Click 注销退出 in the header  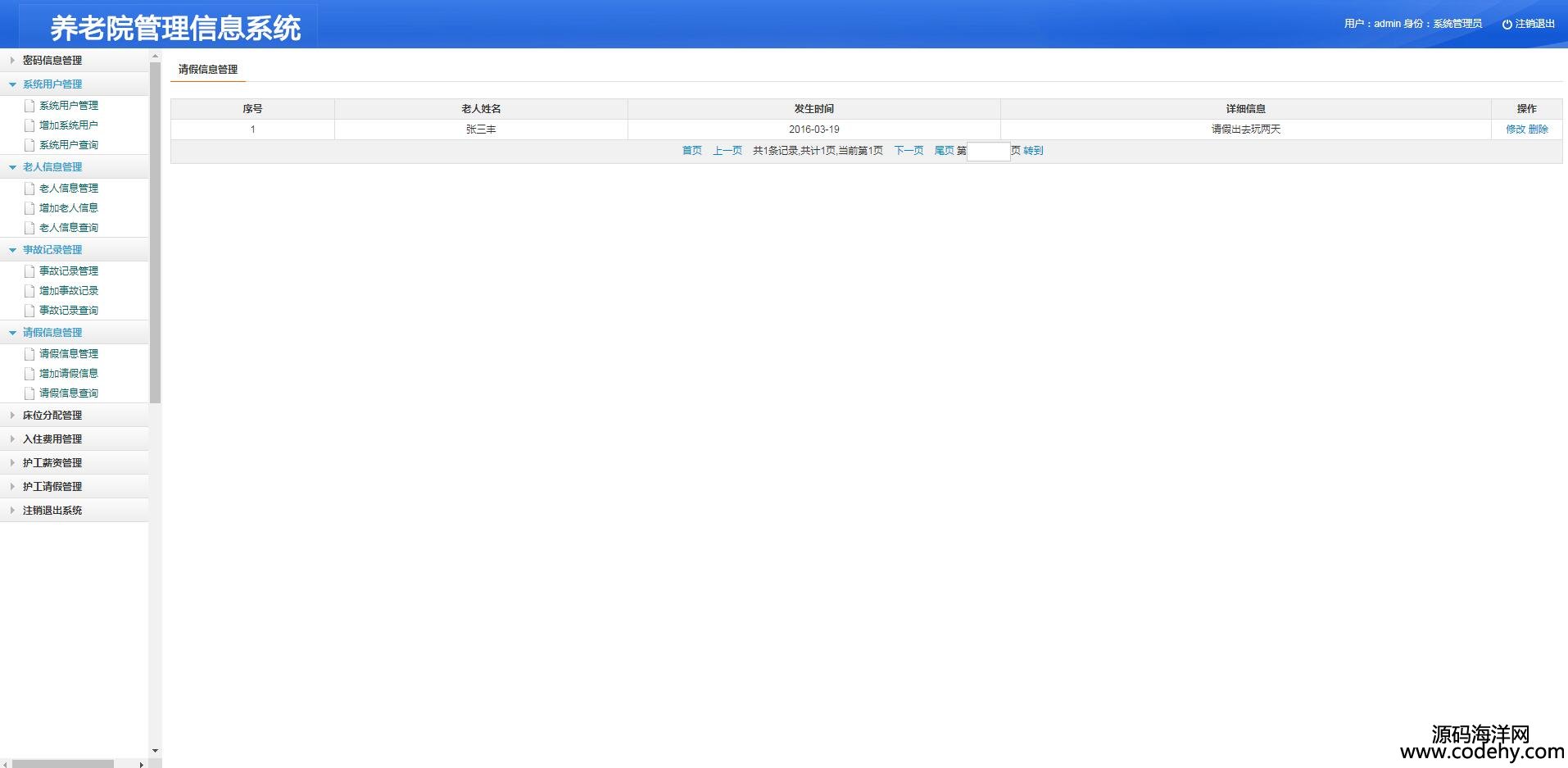tap(1534, 24)
